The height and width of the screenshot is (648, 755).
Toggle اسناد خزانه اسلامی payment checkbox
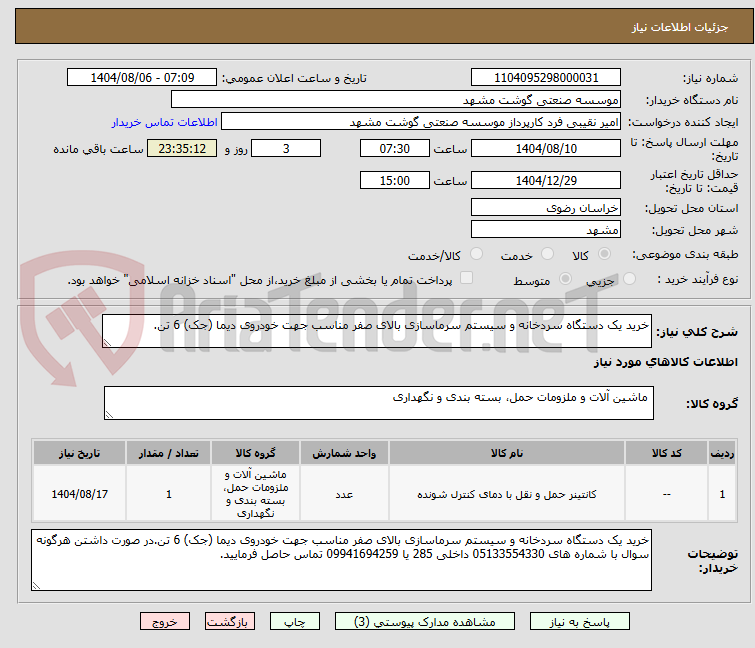coord(466,278)
